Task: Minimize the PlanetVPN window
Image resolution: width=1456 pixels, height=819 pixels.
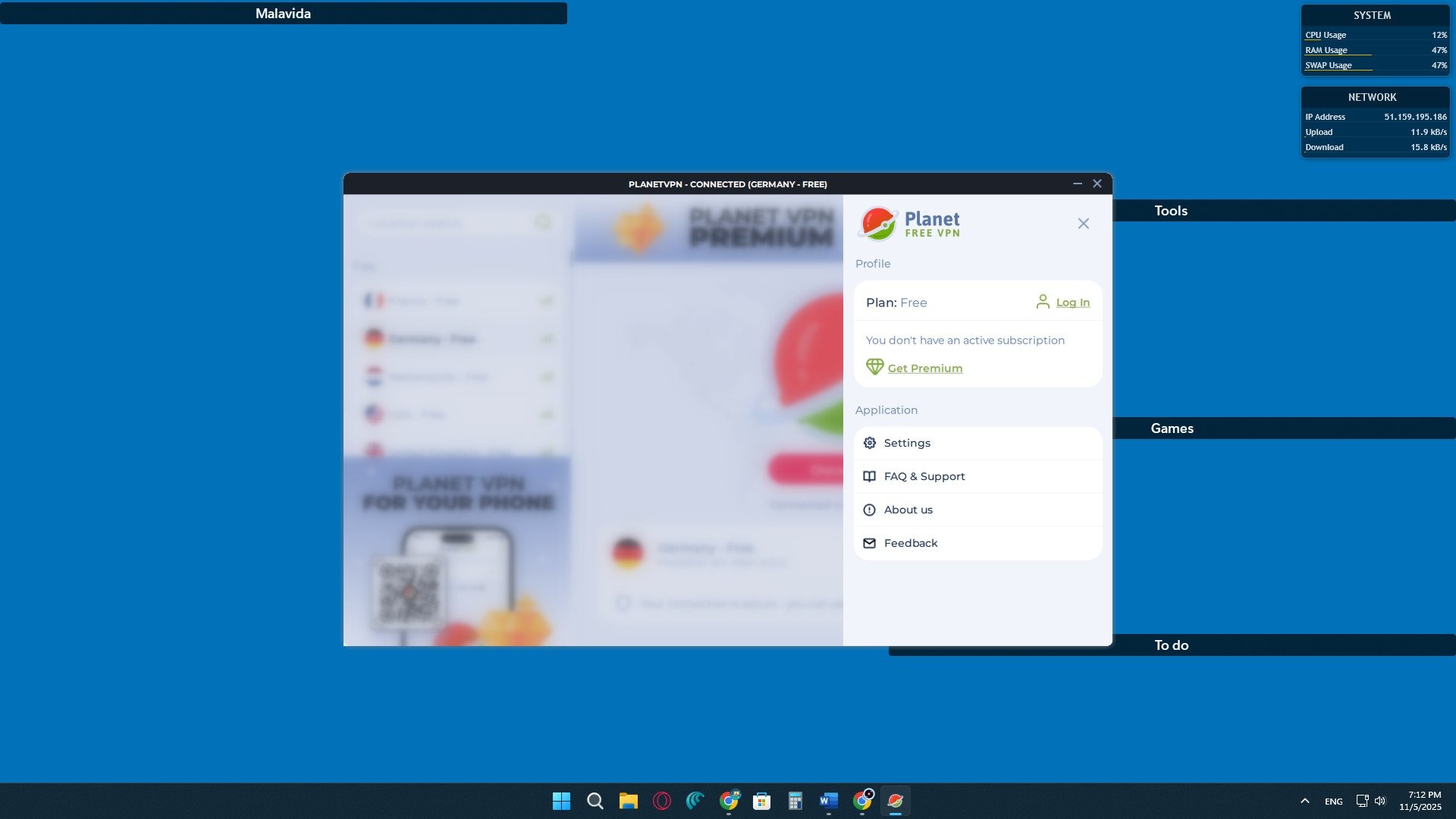Action: [x=1077, y=184]
